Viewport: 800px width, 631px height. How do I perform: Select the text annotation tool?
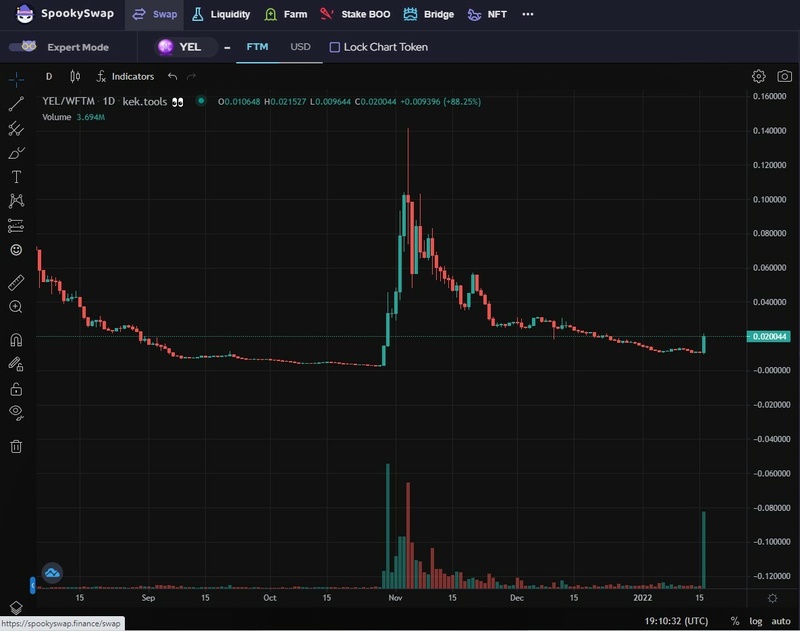16,177
